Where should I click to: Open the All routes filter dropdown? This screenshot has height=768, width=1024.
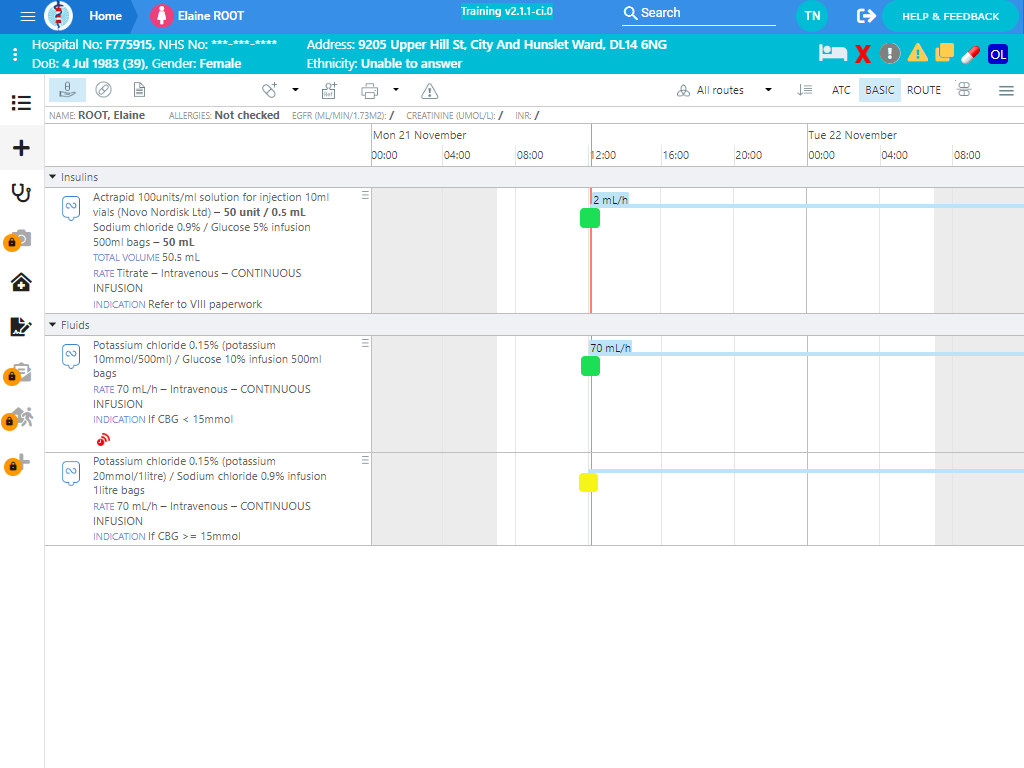(x=724, y=90)
